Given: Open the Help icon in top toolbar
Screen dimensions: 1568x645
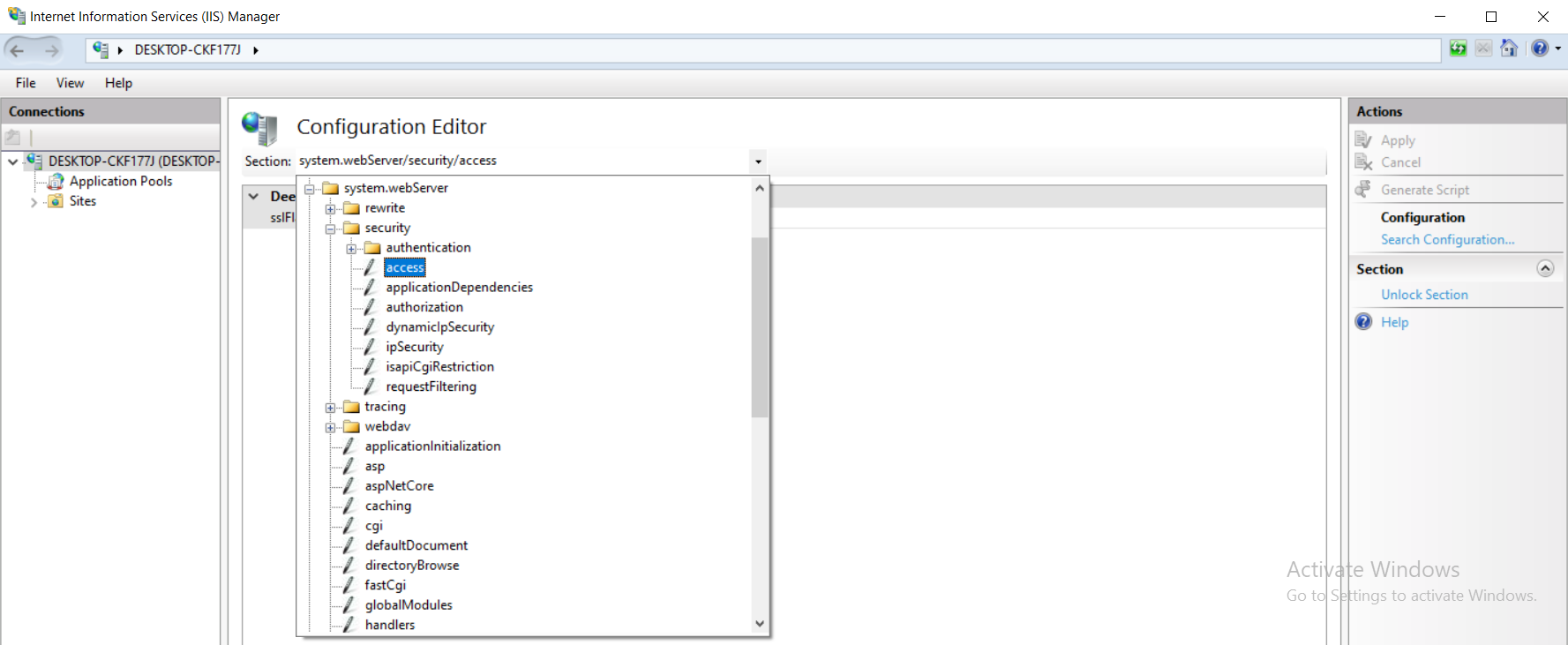Looking at the screenshot, I should [x=1540, y=49].
